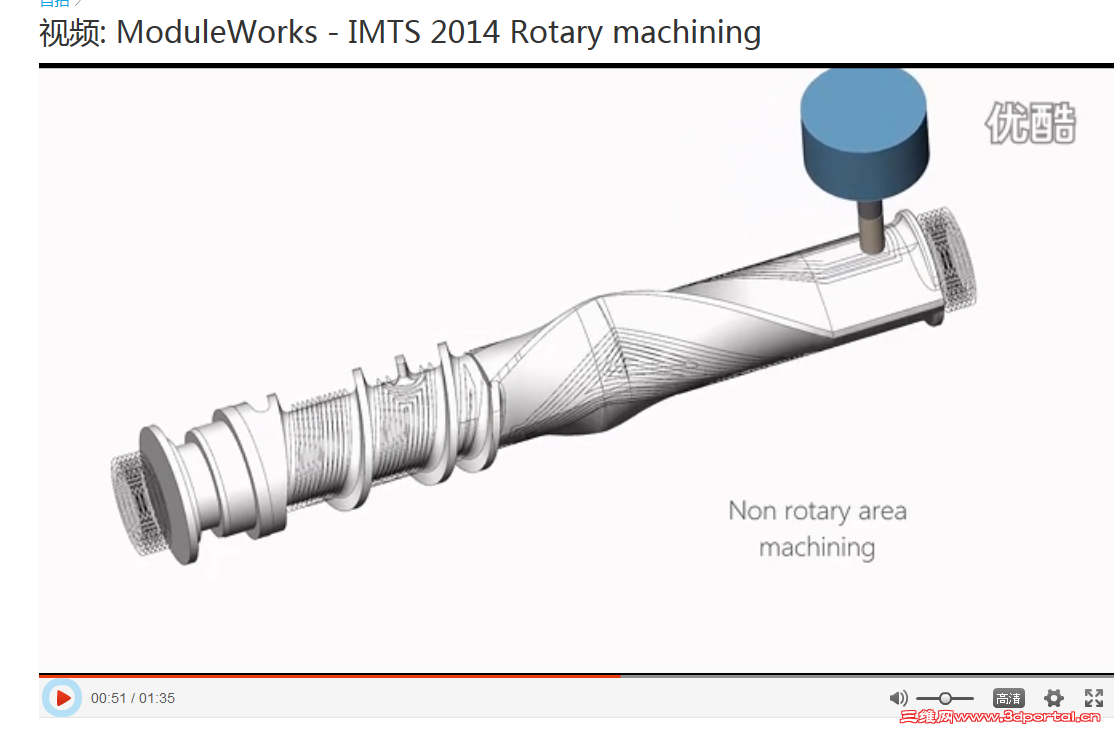Image resolution: width=1120 pixels, height=730 pixels.
Task: Click the "Non rotary area machining" caption text
Action: (817, 529)
